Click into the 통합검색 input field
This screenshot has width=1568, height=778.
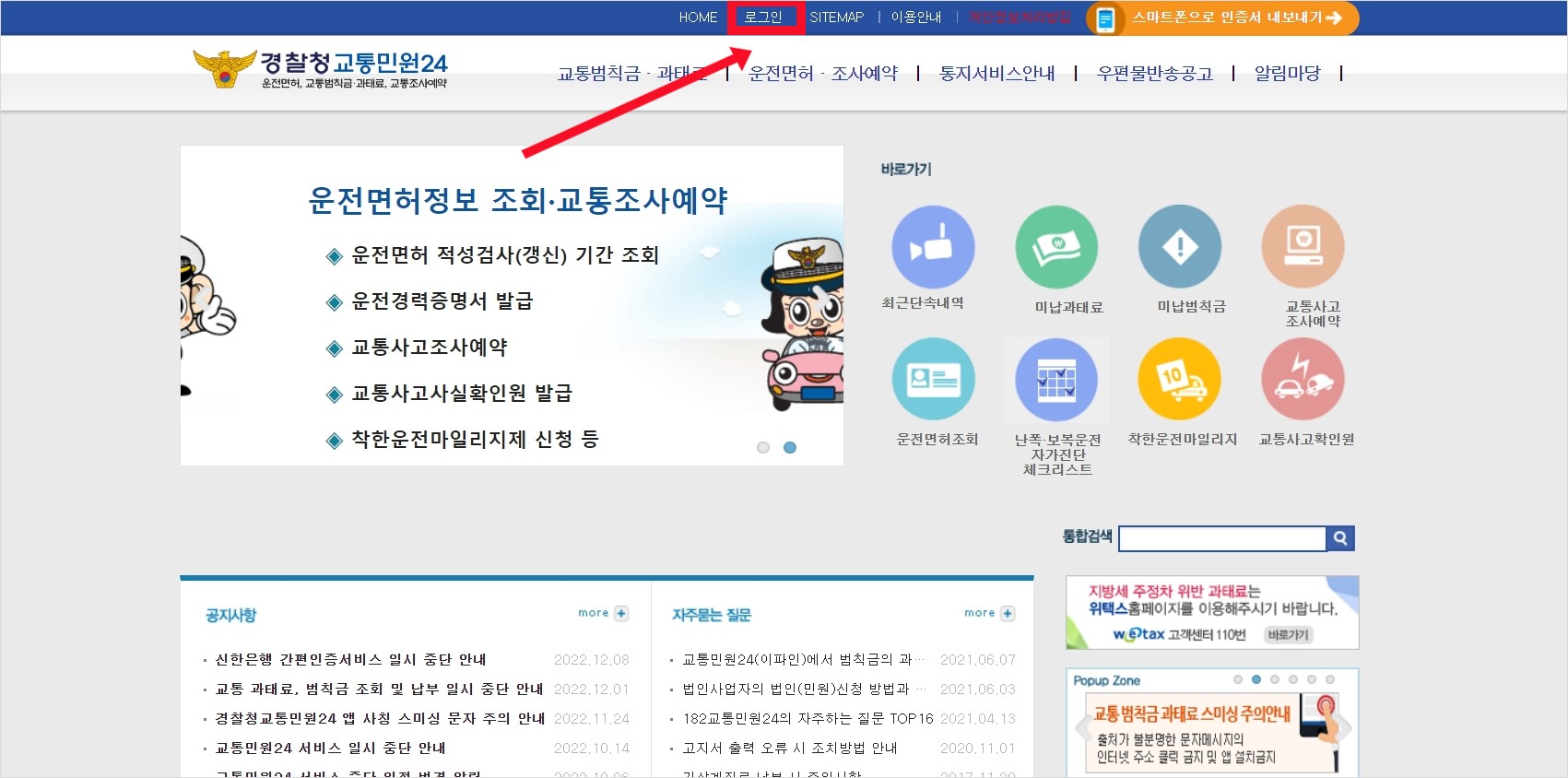pyautogui.click(x=1222, y=538)
